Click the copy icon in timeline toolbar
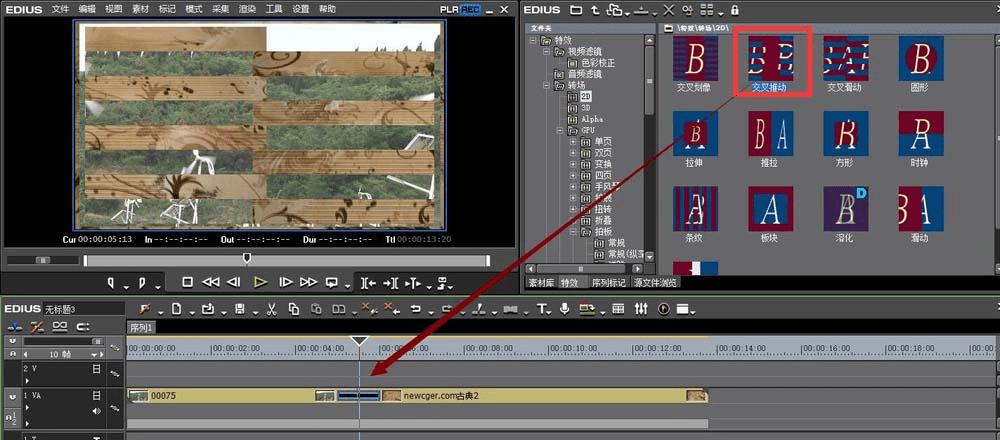This screenshot has width=1000, height=440. [x=294, y=309]
